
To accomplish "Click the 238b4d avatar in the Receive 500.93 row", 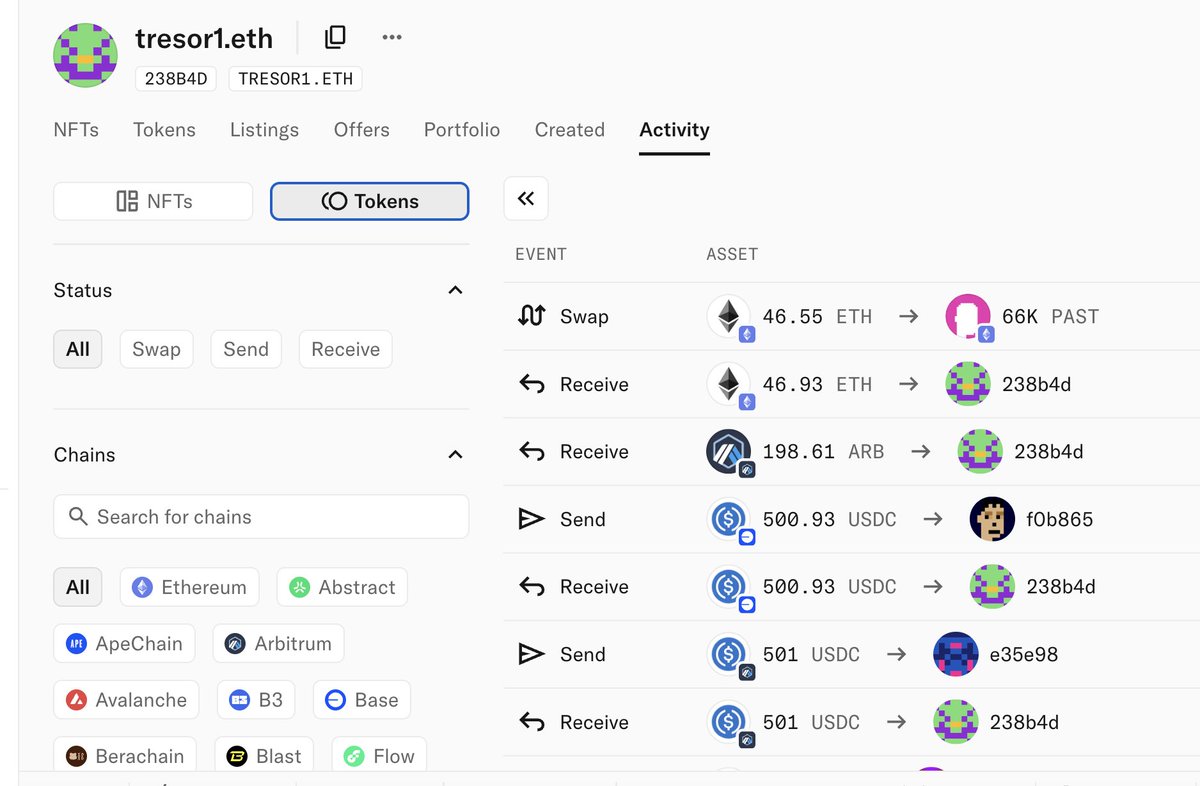I will point(992,587).
